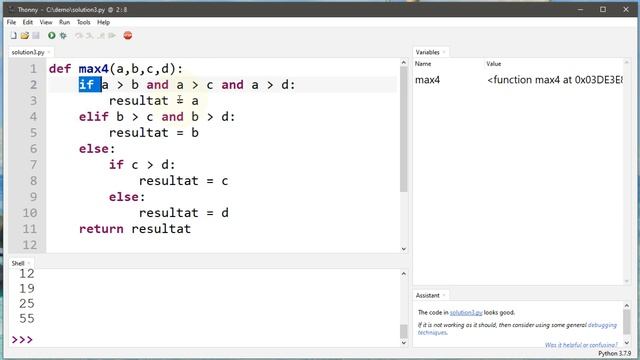This screenshot has height=360, width=640.
Task: Maximize the Thonny window
Action: click(603, 9)
